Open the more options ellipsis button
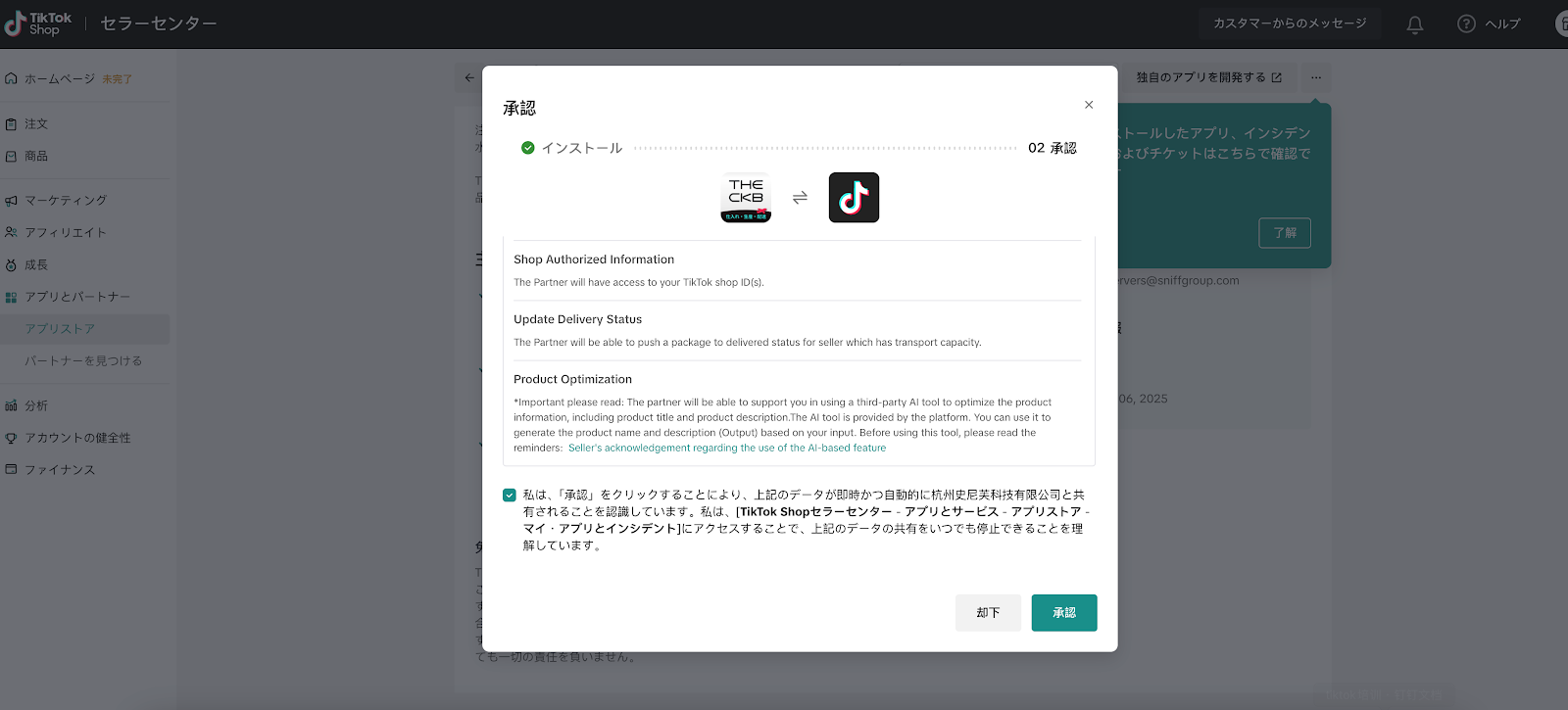The height and width of the screenshot is (710, 1568). [x=1316, y=77]
